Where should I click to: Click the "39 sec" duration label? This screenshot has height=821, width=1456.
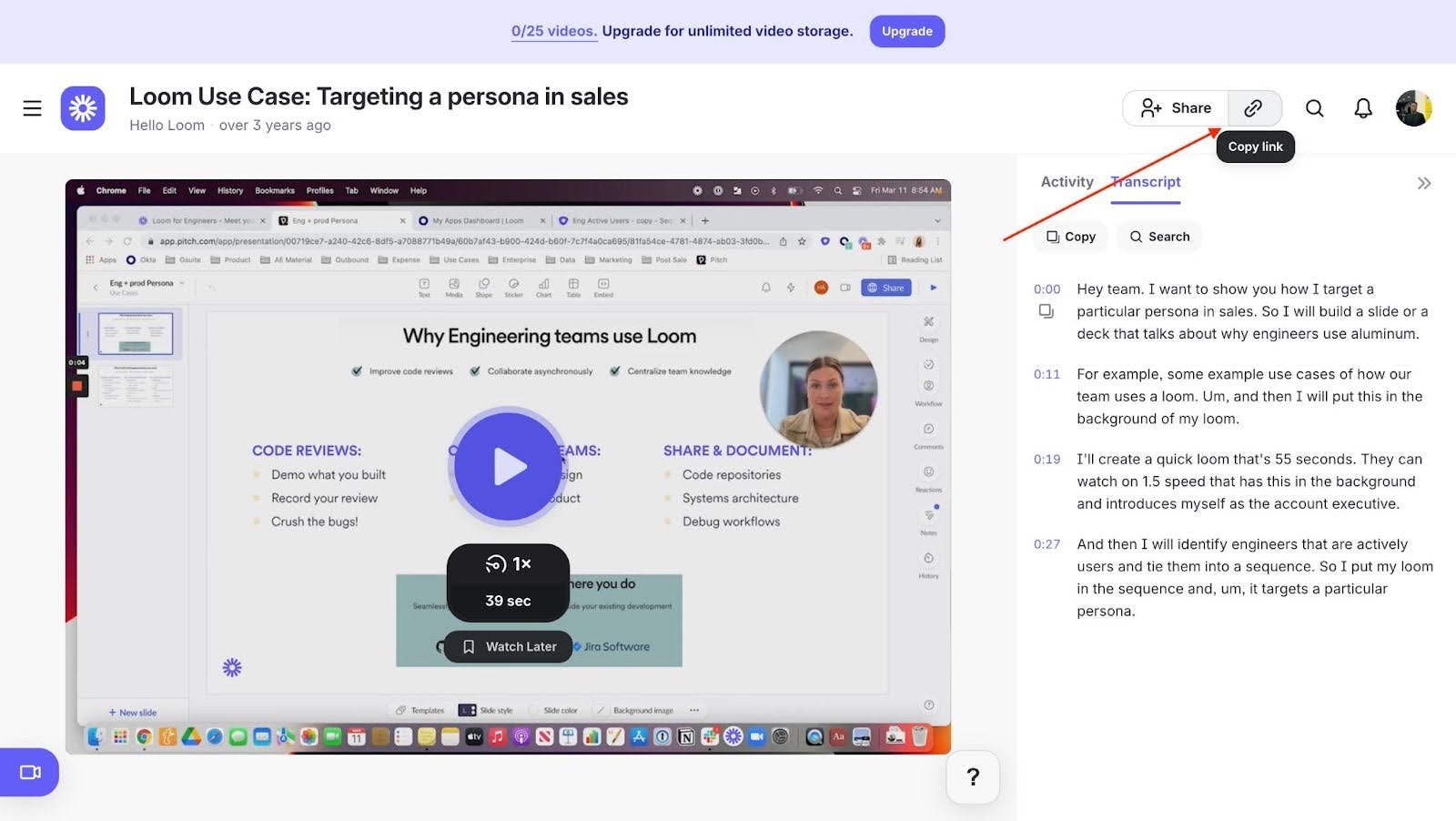click(508, 601)
